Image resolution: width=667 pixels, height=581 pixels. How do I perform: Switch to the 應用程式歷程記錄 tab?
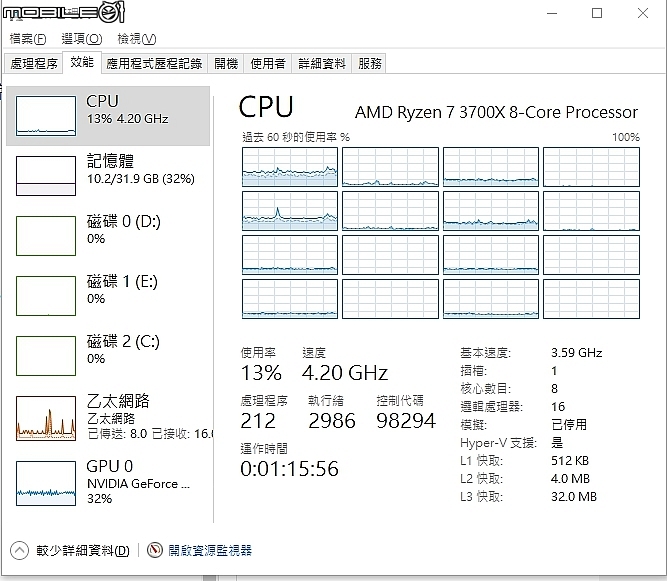click(x=154, y=63)
